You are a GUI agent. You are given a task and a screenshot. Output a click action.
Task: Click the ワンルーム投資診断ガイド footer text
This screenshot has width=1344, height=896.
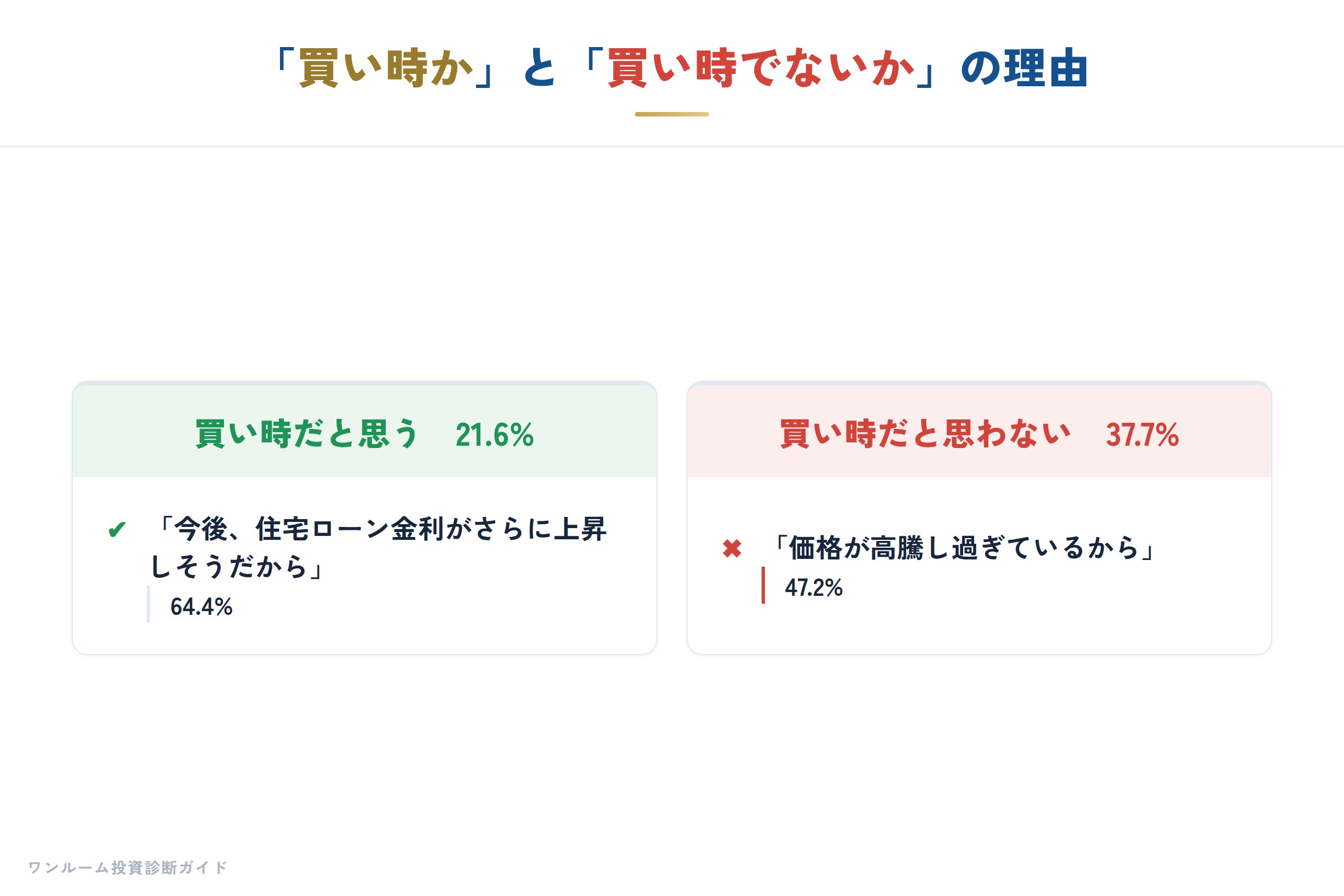(128, 867)
